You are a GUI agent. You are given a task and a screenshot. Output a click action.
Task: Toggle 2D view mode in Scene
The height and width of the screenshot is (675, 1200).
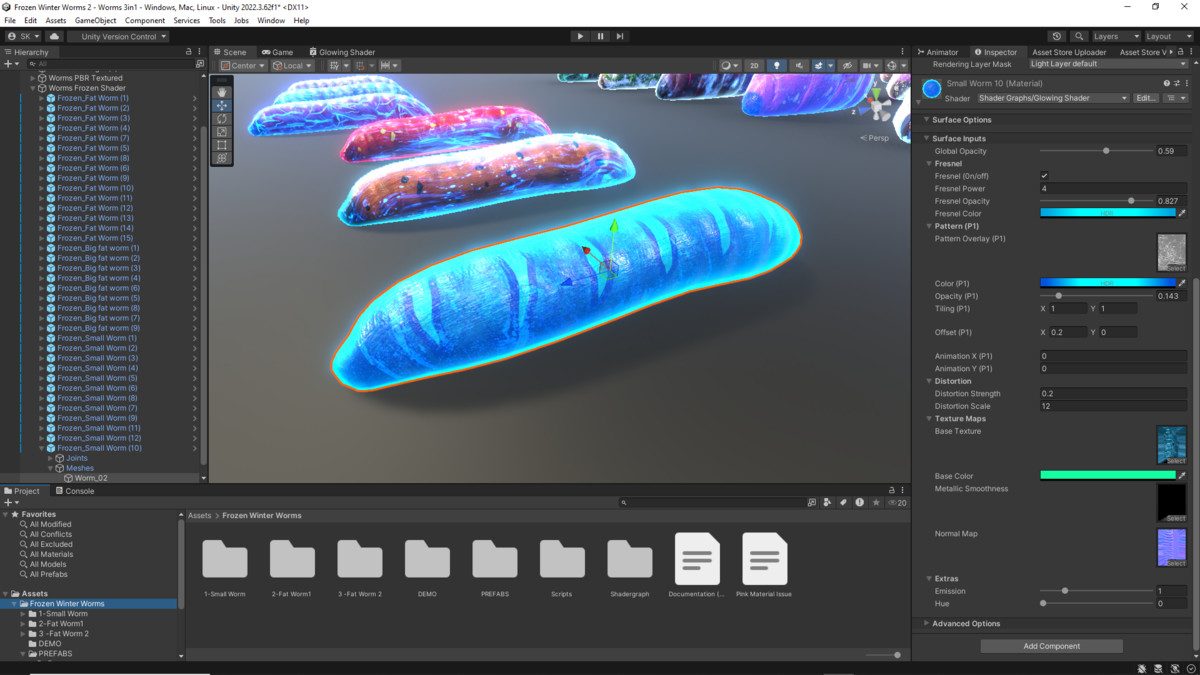pos(754,66)
